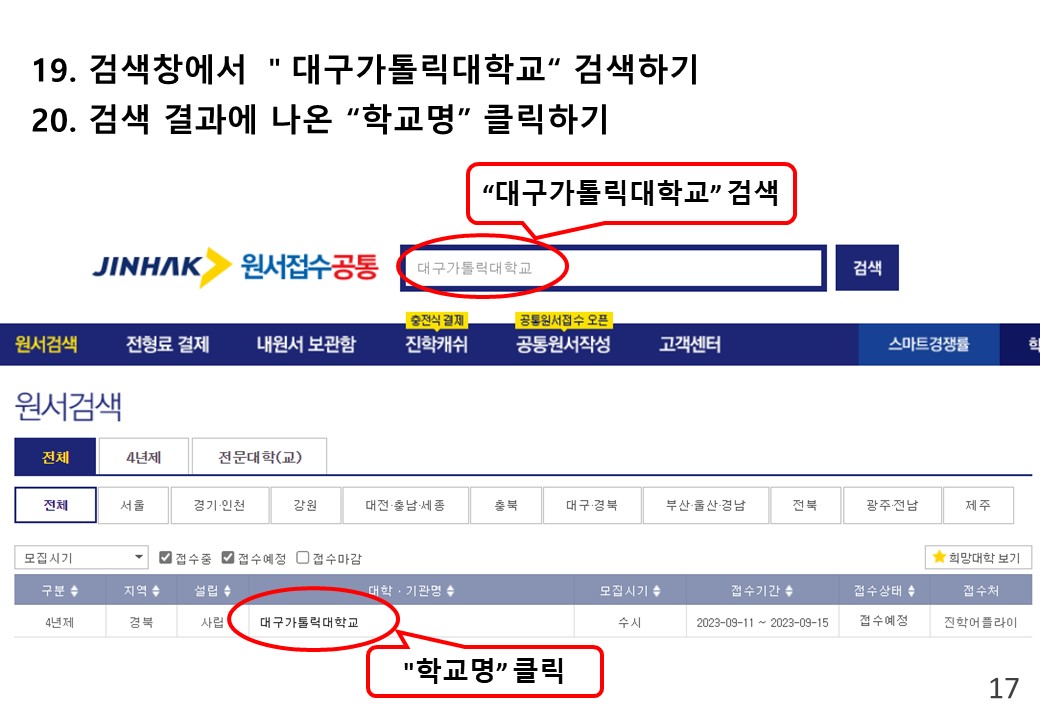
Task: Toggle the 접수중 checkbox
Action: (x=166, y=558)
